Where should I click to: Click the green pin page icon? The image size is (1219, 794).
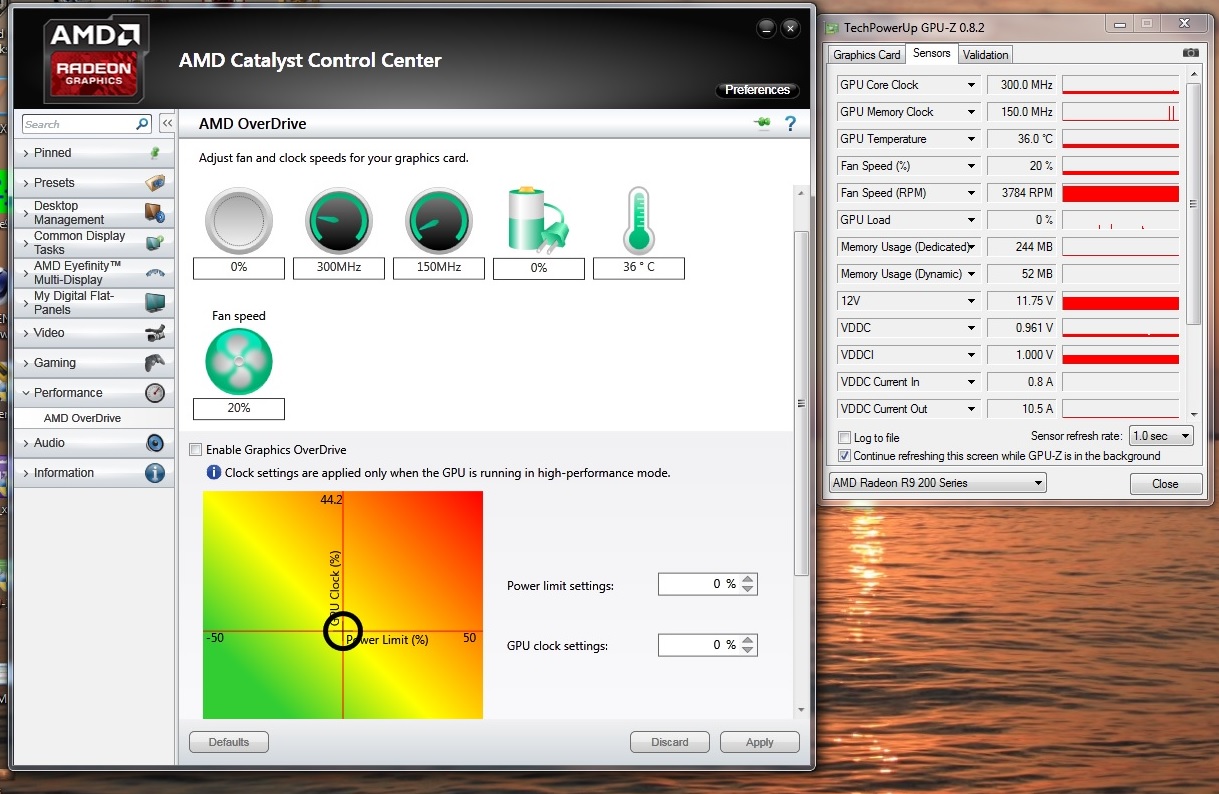(x=763, y=124)
